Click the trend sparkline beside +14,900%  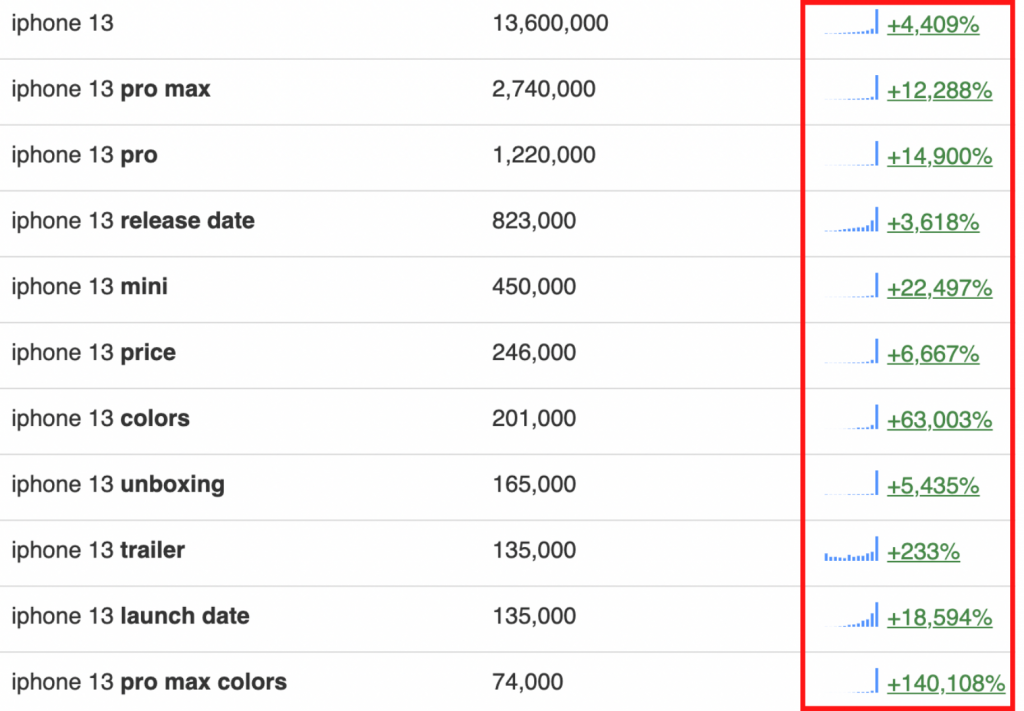(852, 154)
